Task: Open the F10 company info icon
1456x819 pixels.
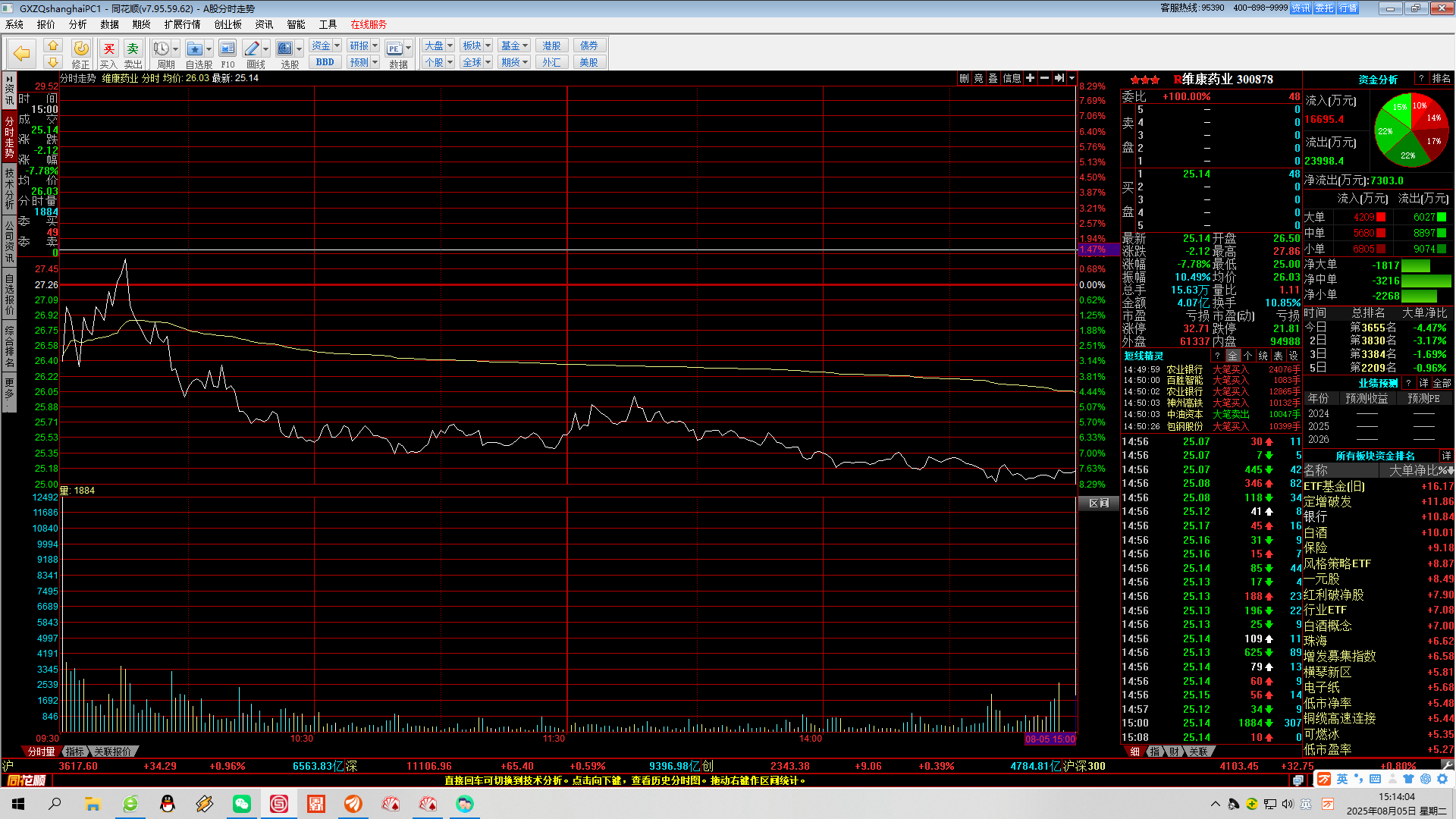Action: 227,49
